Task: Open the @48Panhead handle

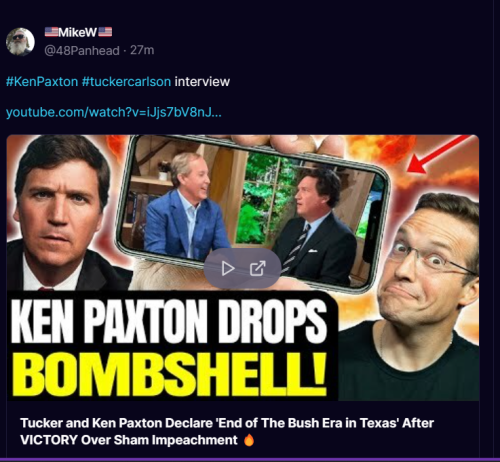Action: pos(82,51)
